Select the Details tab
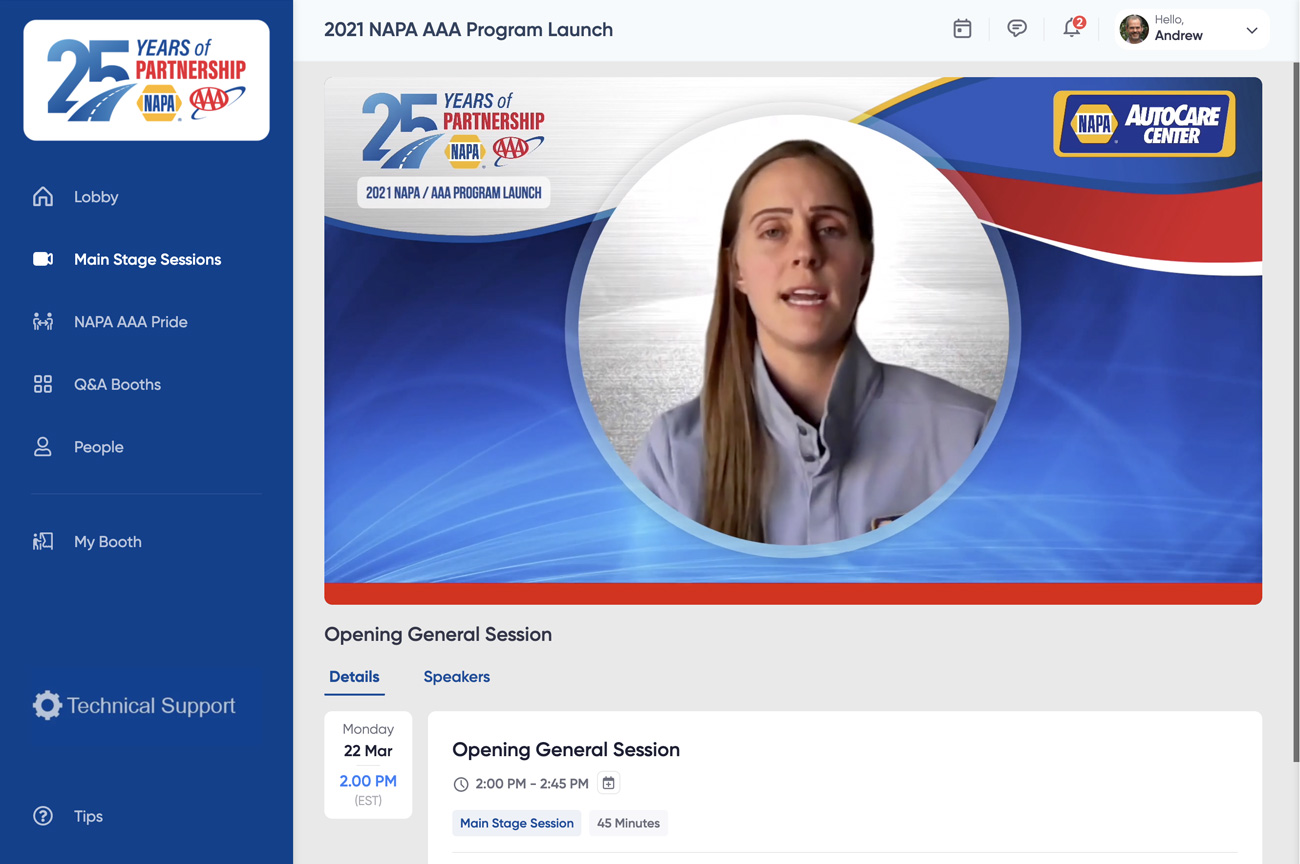The height and width of the screenshot is (864, 1300). 354,677
